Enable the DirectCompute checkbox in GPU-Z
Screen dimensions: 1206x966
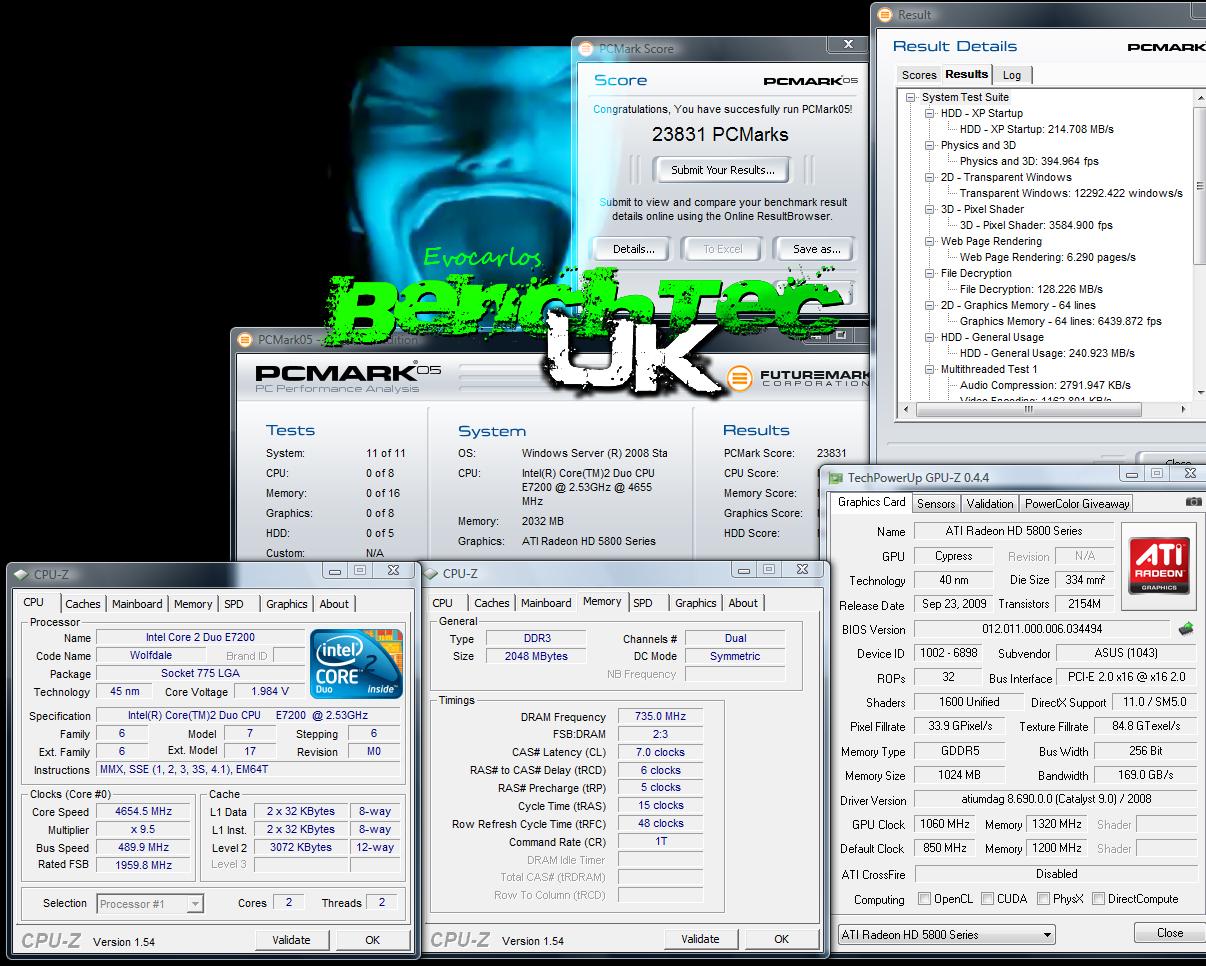(x=1097, y=899)
